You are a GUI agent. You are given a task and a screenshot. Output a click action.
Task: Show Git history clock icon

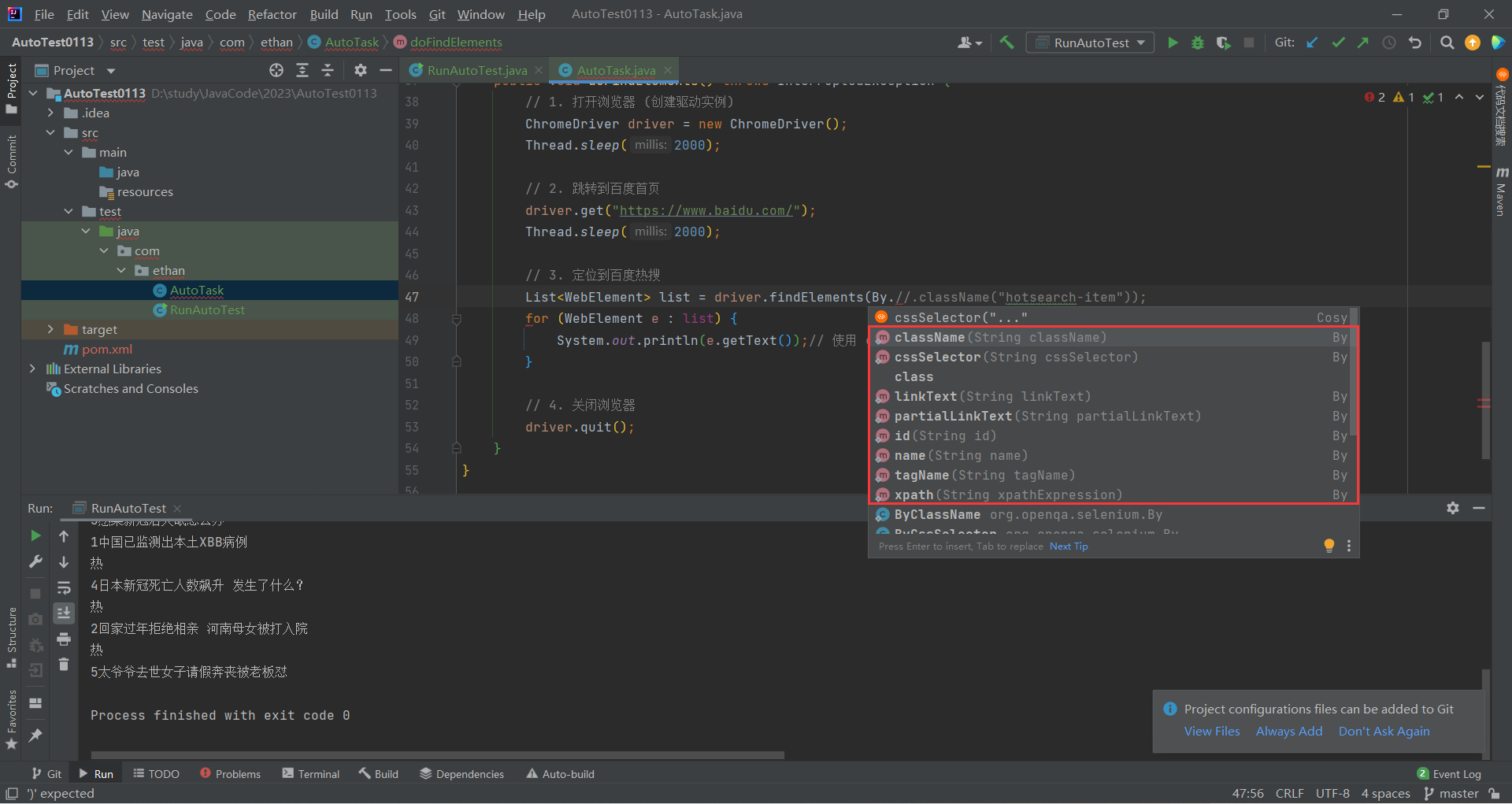point(1389,43)
